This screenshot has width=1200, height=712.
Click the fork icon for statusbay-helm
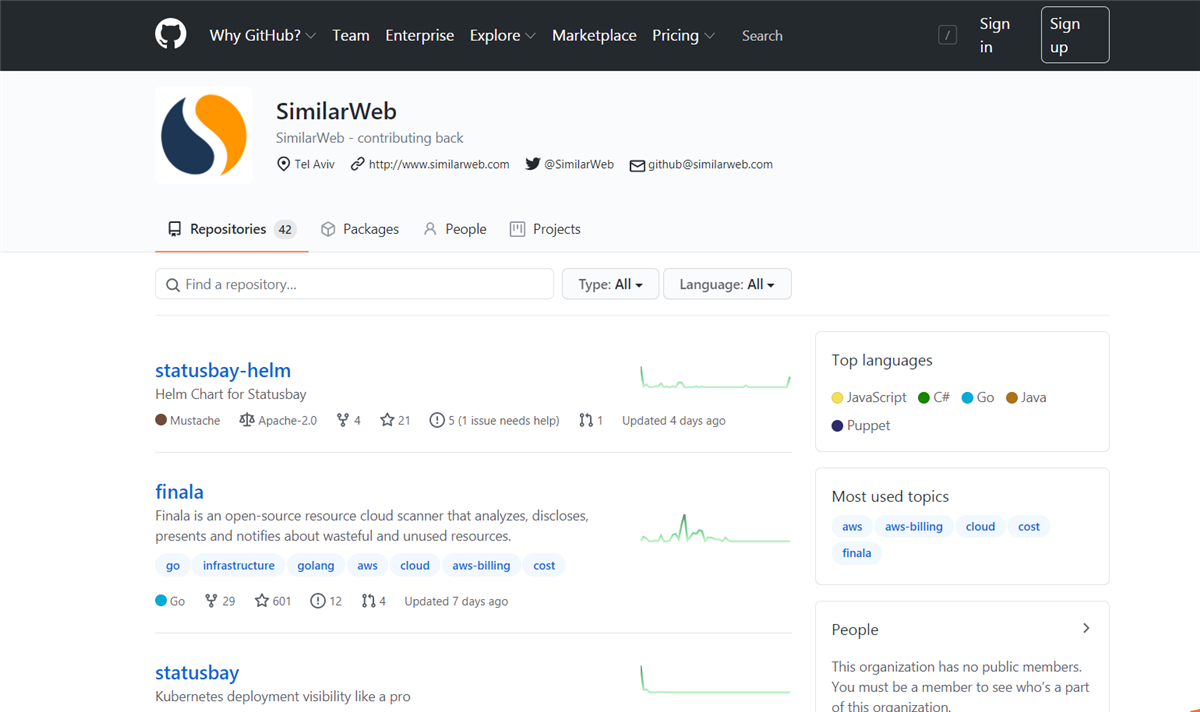point(343,421)
